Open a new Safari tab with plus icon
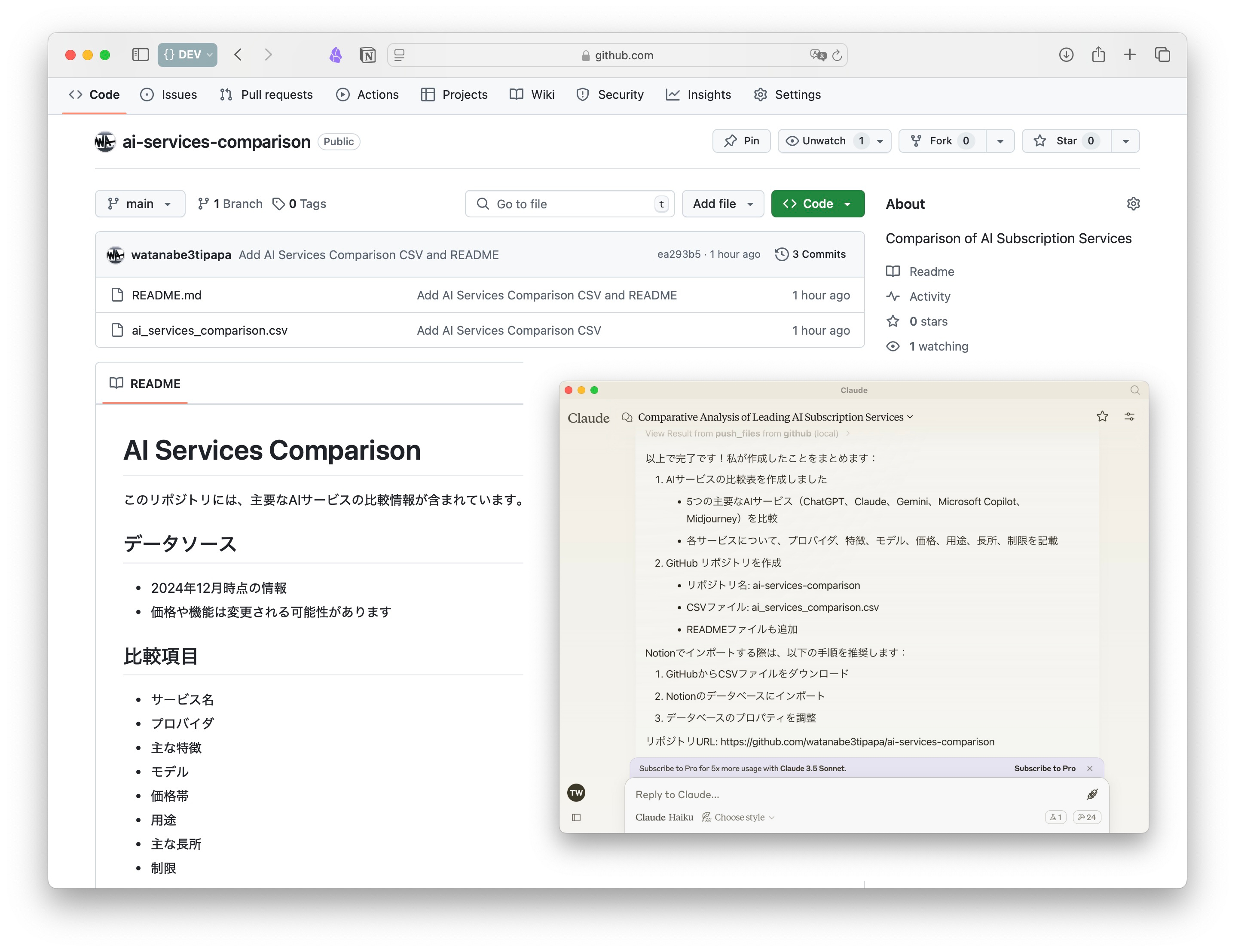Screen dimensions: 1235x952 point(1130,55)
